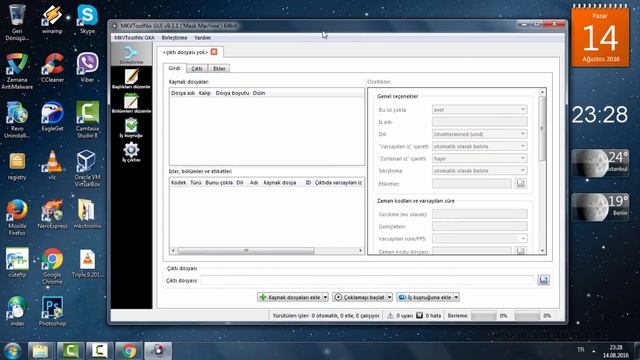Screen dimensions: 640x360
Task: Click the second progress bar in status bar
Action: pos(527,316)
